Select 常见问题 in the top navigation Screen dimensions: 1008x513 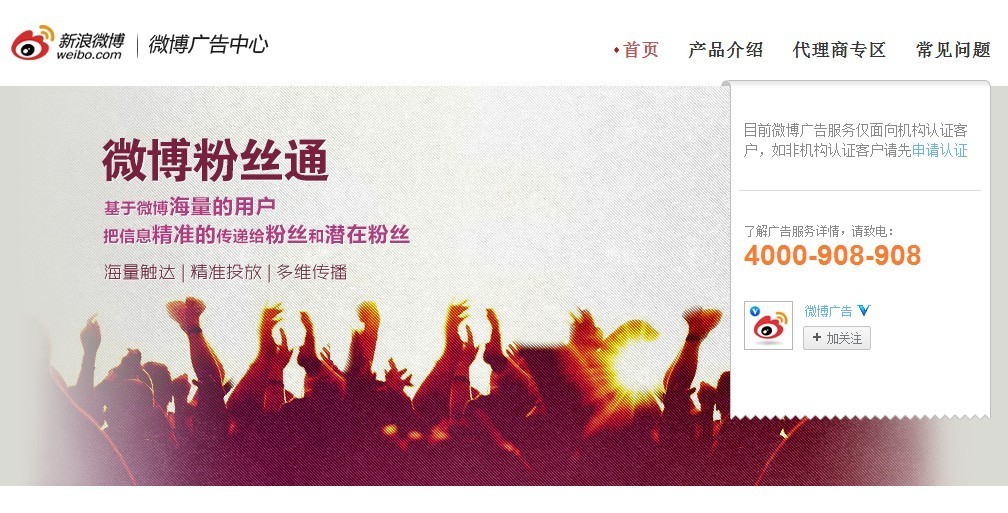point(953,50)
